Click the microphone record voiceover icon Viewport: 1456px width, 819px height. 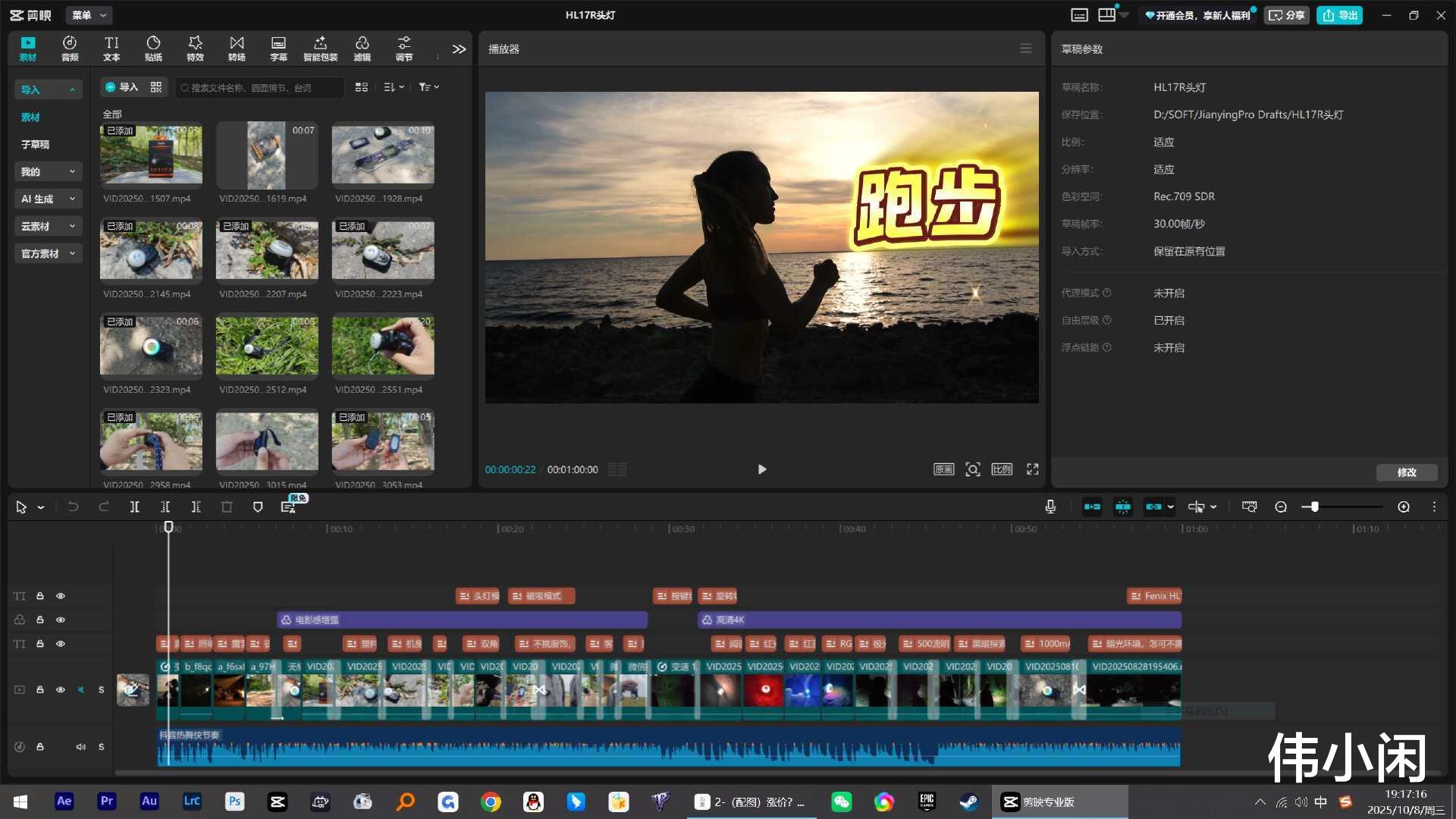click(1050, 507)
